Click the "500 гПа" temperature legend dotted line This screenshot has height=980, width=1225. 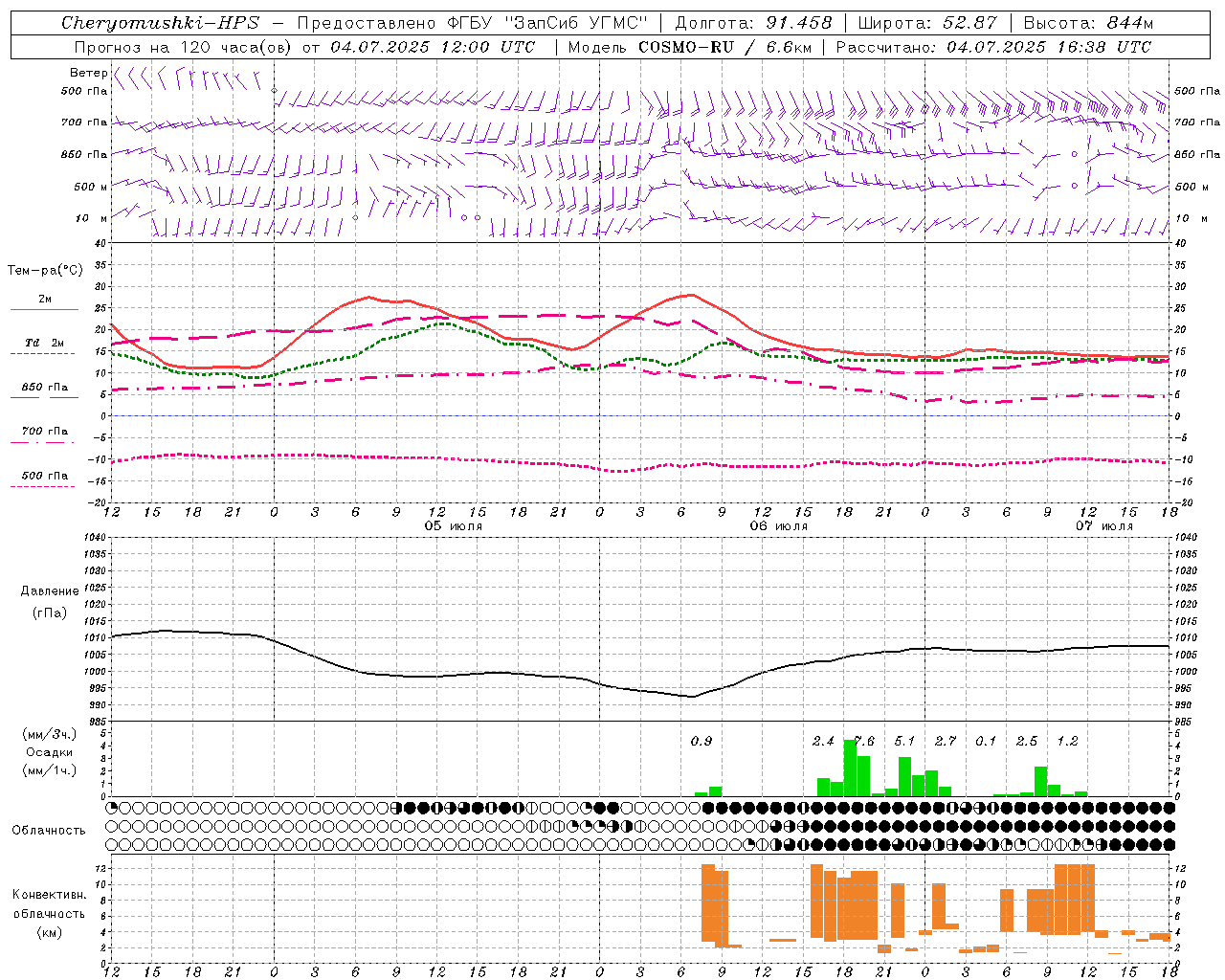[43, 487]
